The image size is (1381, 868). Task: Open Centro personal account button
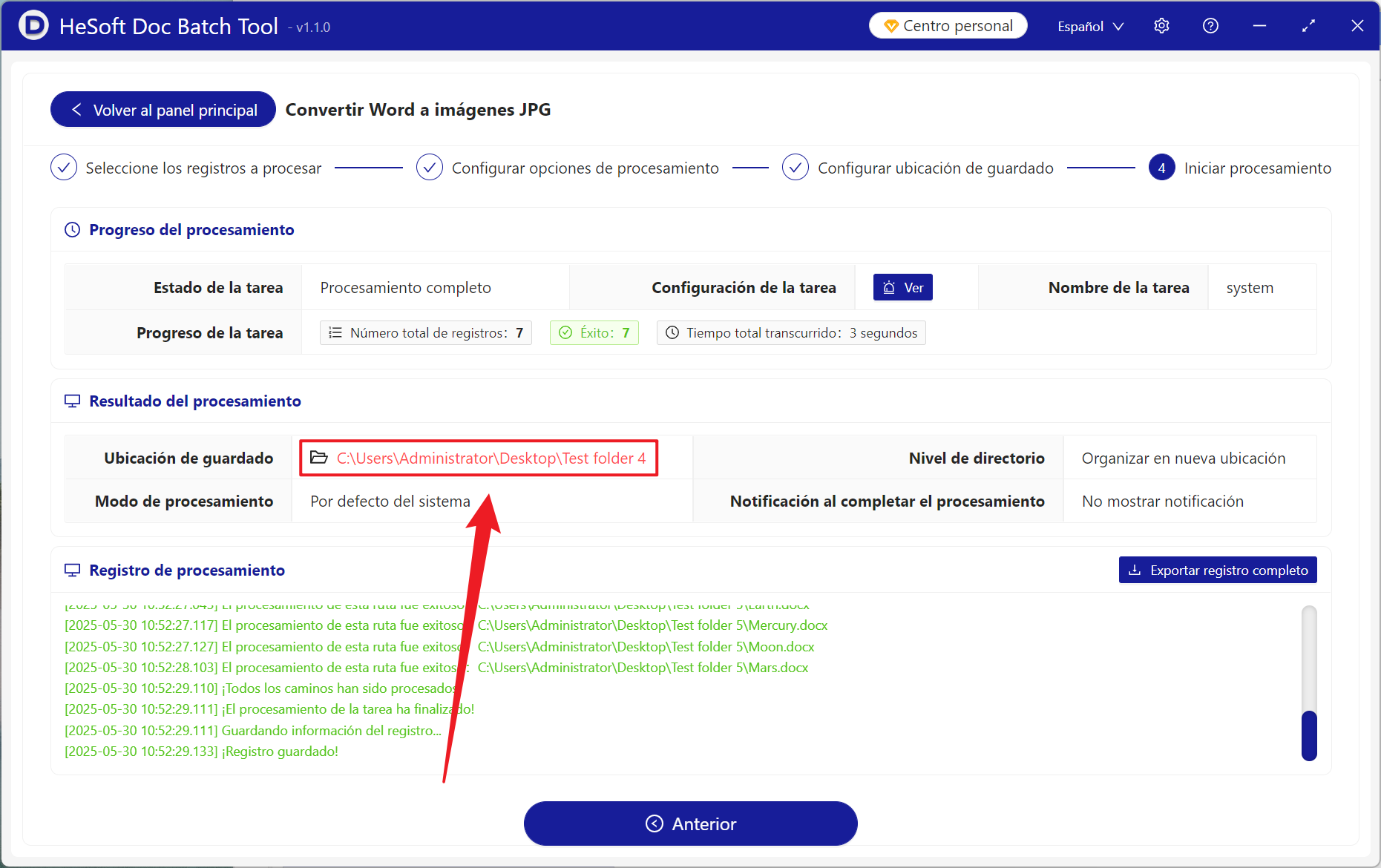pos(948,26)
